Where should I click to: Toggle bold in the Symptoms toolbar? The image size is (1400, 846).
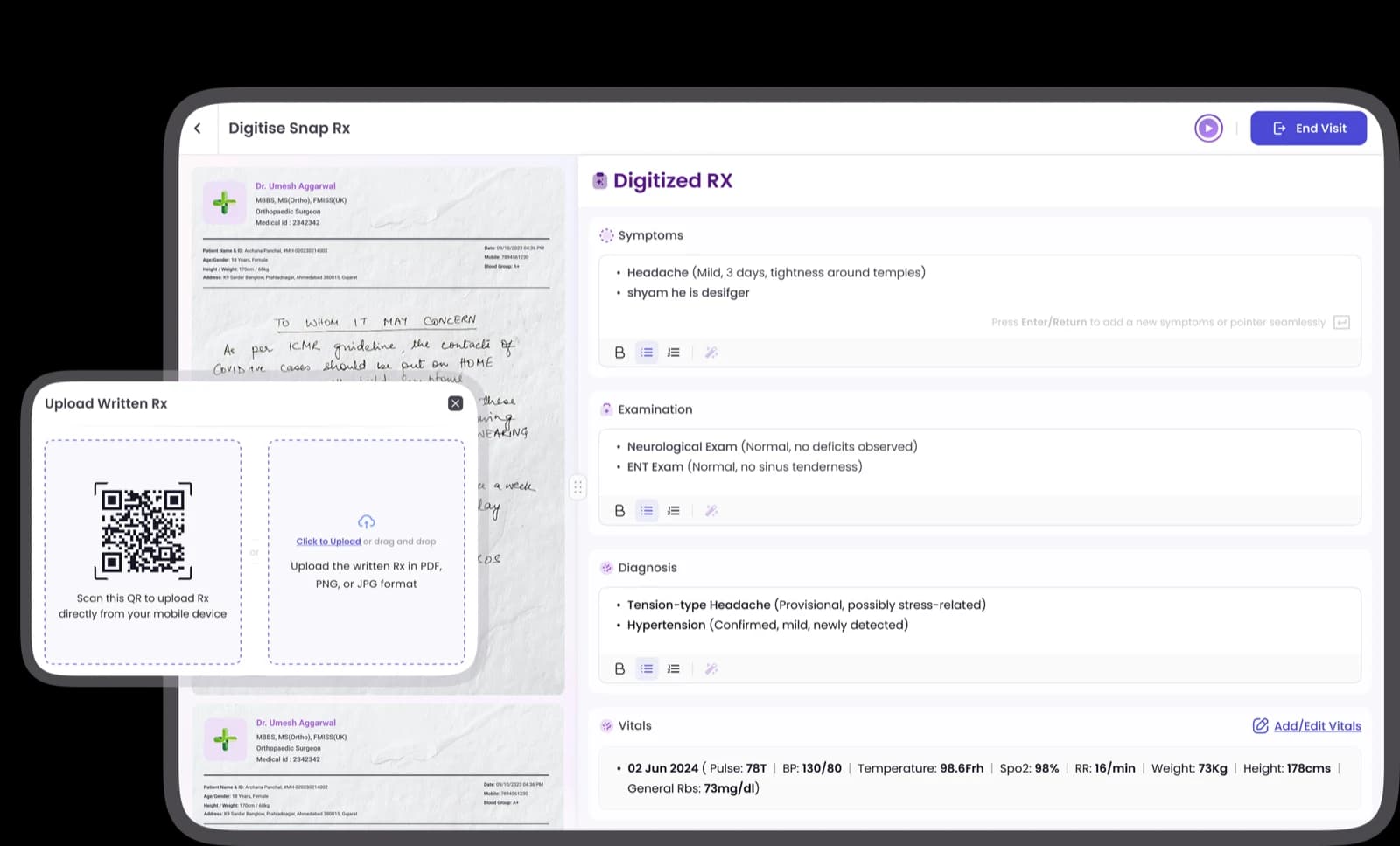619,353
